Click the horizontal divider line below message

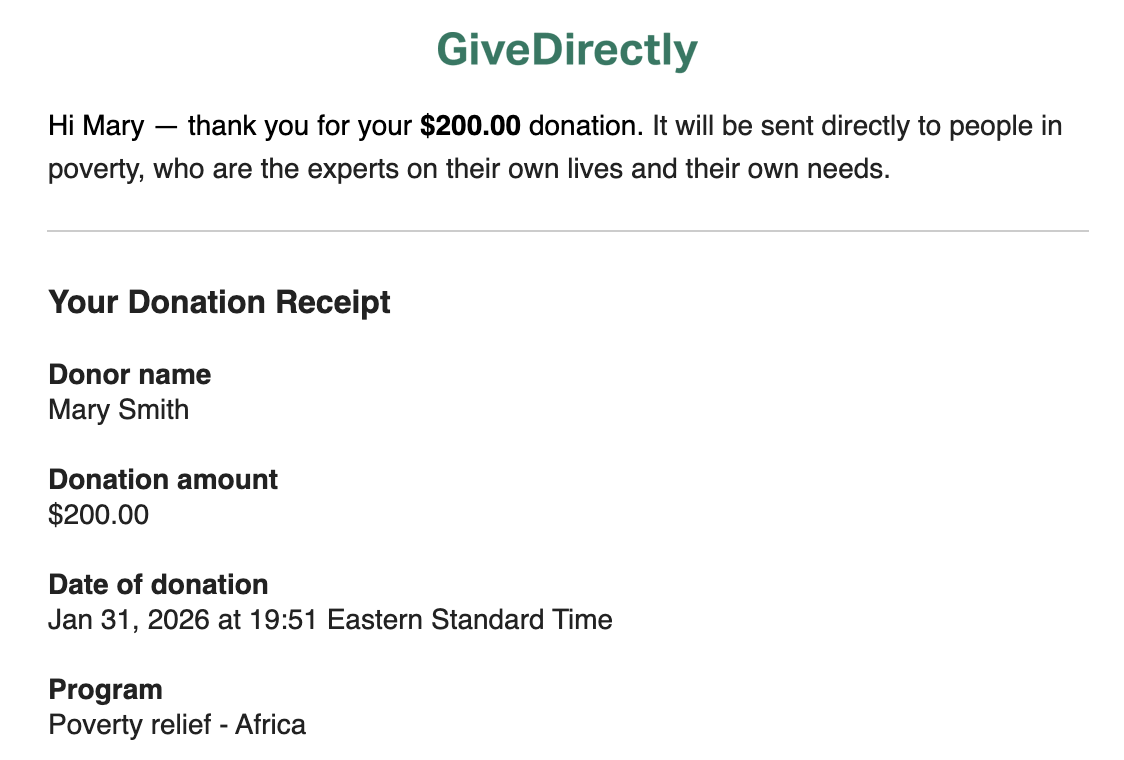[x=567, y=231]
